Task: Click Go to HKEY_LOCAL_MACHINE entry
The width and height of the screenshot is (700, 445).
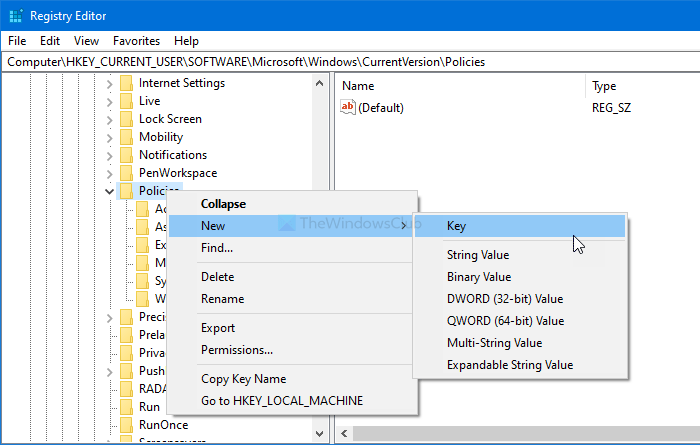Action: click(x=281, y=401)
